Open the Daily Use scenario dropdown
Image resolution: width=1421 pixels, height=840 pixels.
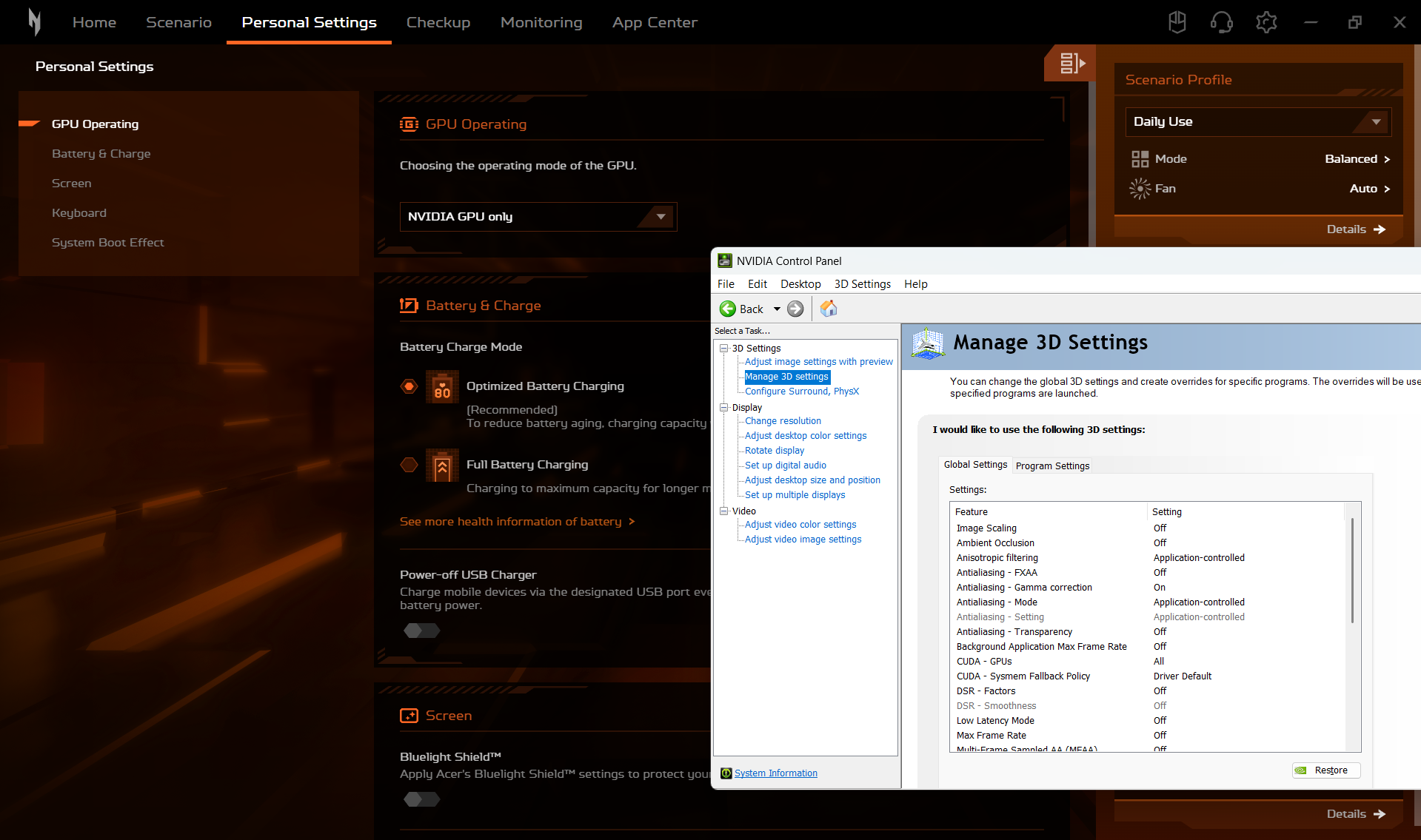click(1259, 122)
